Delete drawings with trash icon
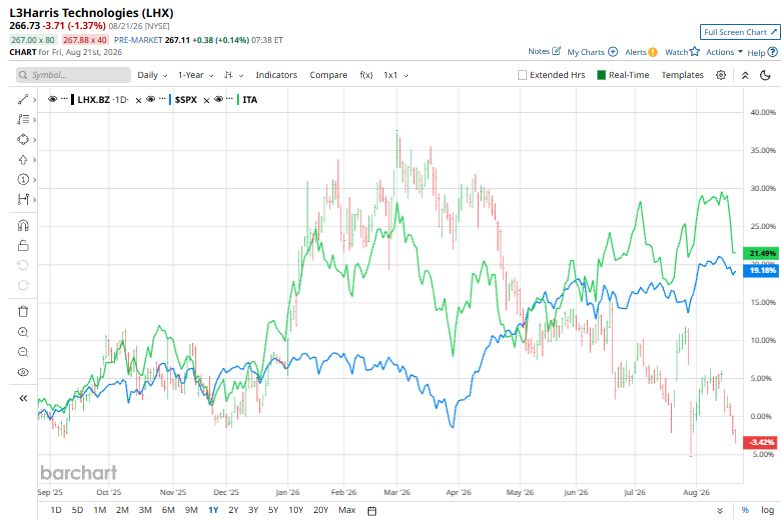Screen dimensions: 782x522 [23, 312]
